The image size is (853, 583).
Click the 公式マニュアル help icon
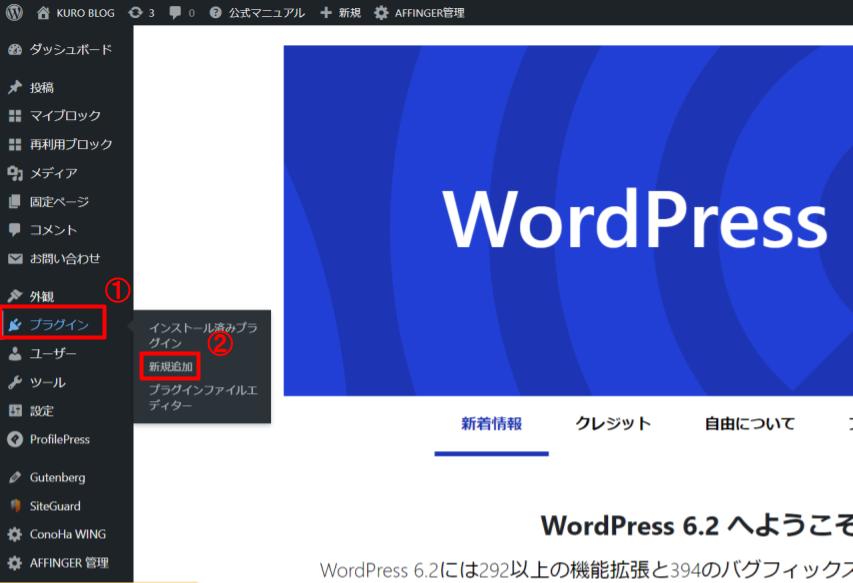coord(215,13)
